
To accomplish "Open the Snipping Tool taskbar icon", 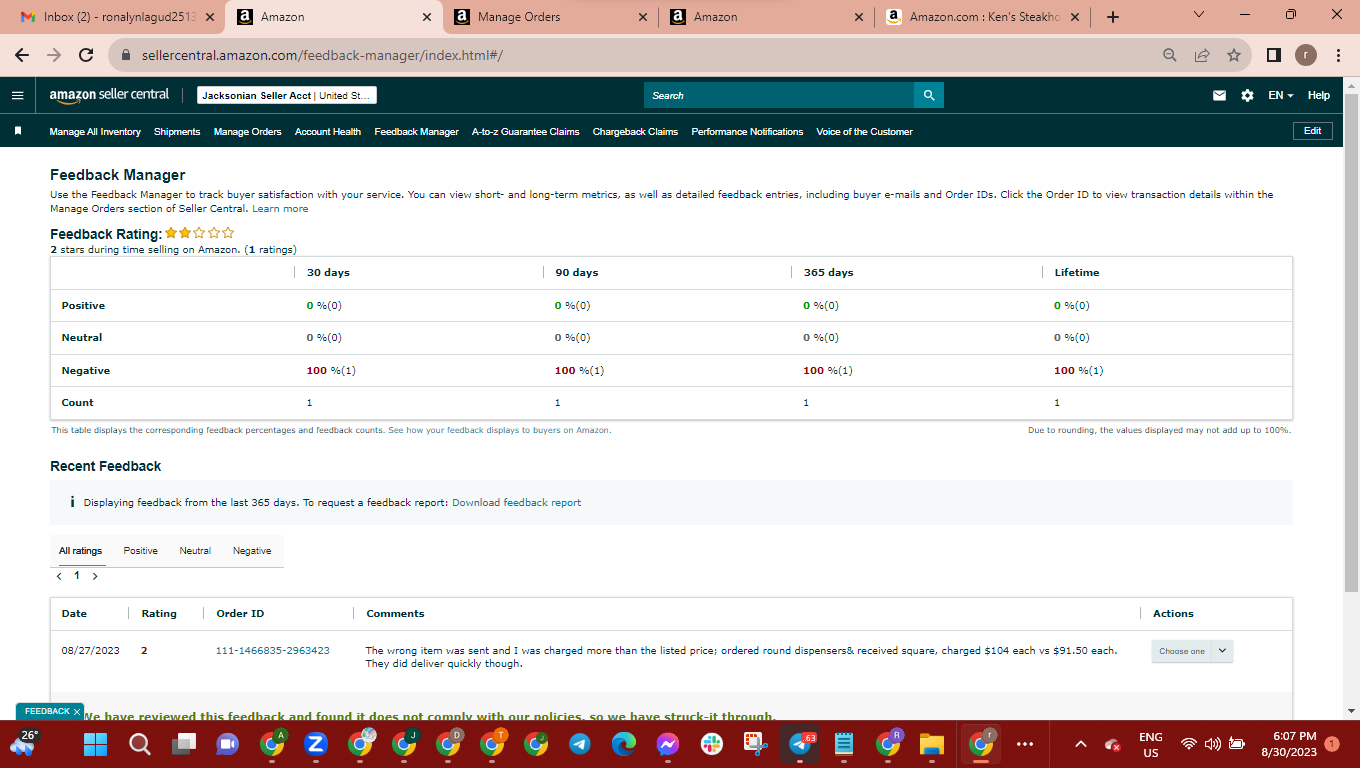I will (x=755, y=744).
